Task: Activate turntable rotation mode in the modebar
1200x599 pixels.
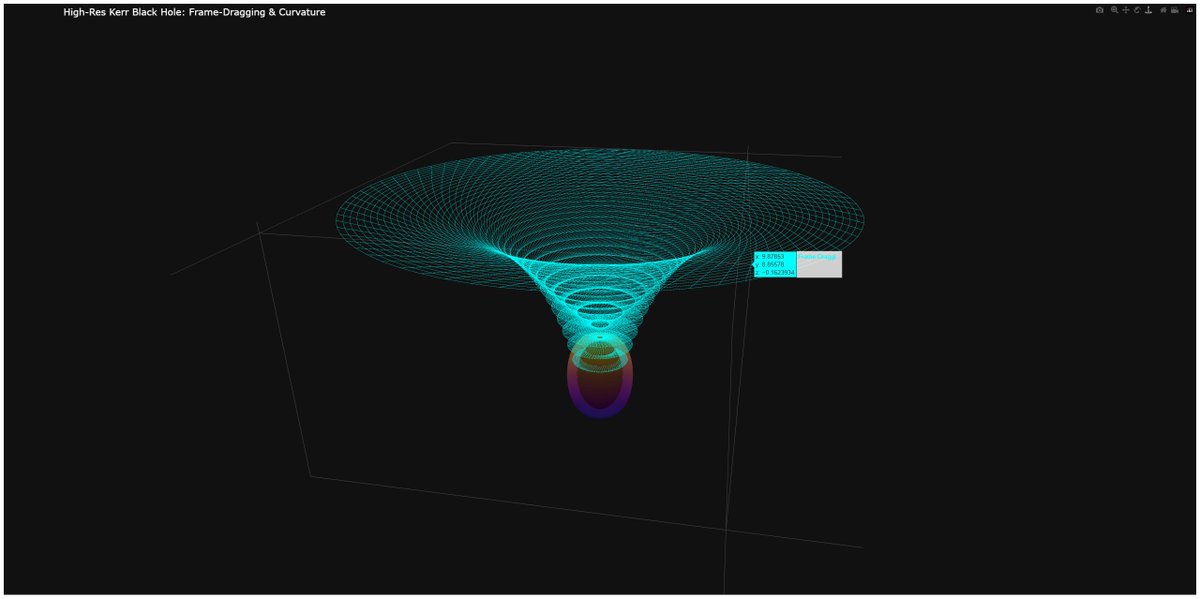Action: click(x=1149, y=10)
